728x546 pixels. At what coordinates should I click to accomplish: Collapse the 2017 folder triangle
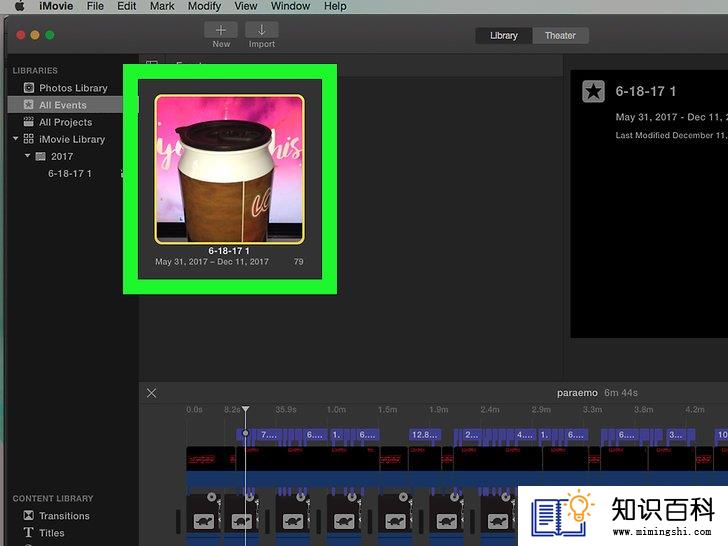pos(27,156)
